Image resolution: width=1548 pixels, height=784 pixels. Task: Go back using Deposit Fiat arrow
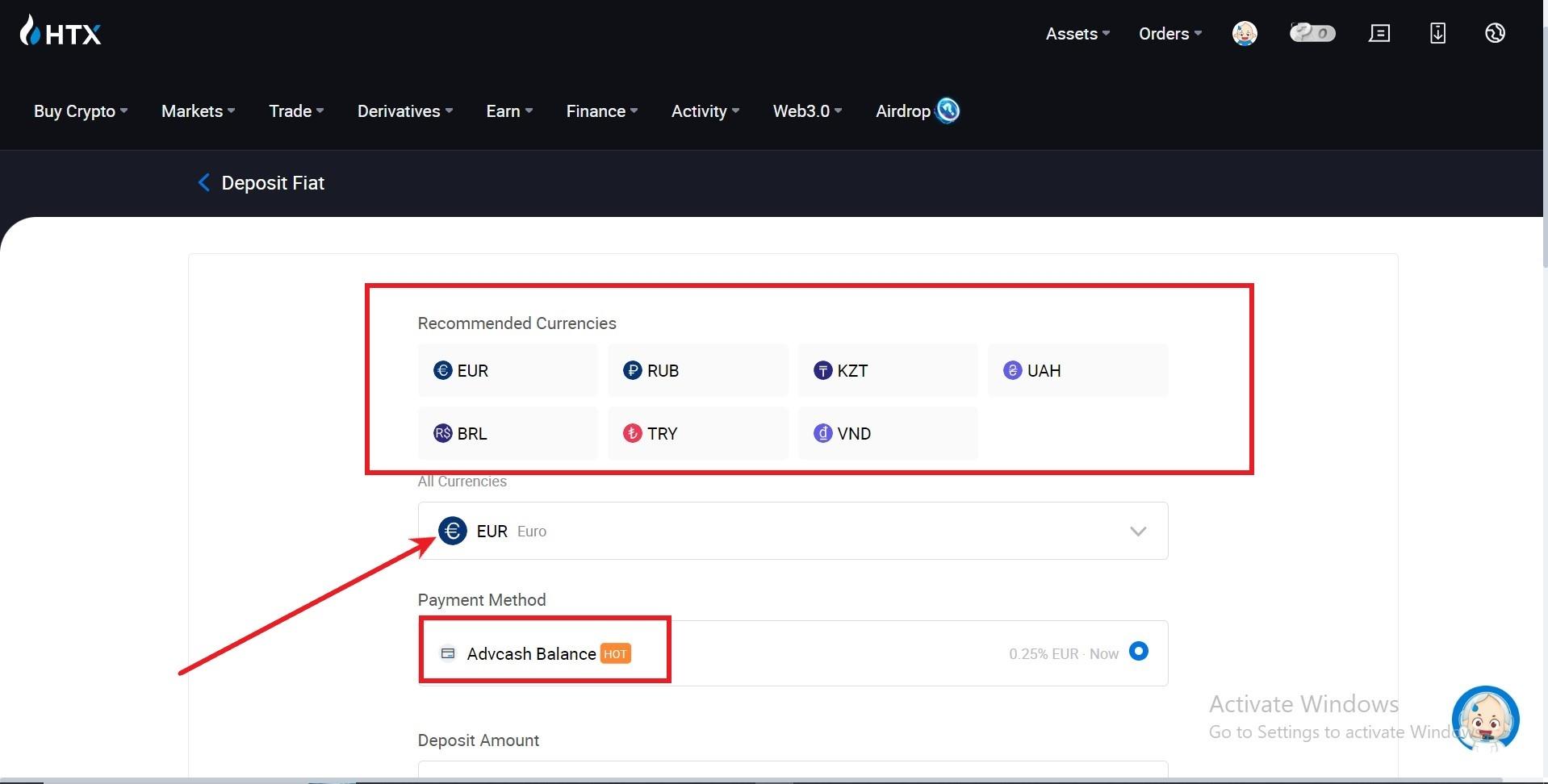pyautogui.click(x=203, y=183)
